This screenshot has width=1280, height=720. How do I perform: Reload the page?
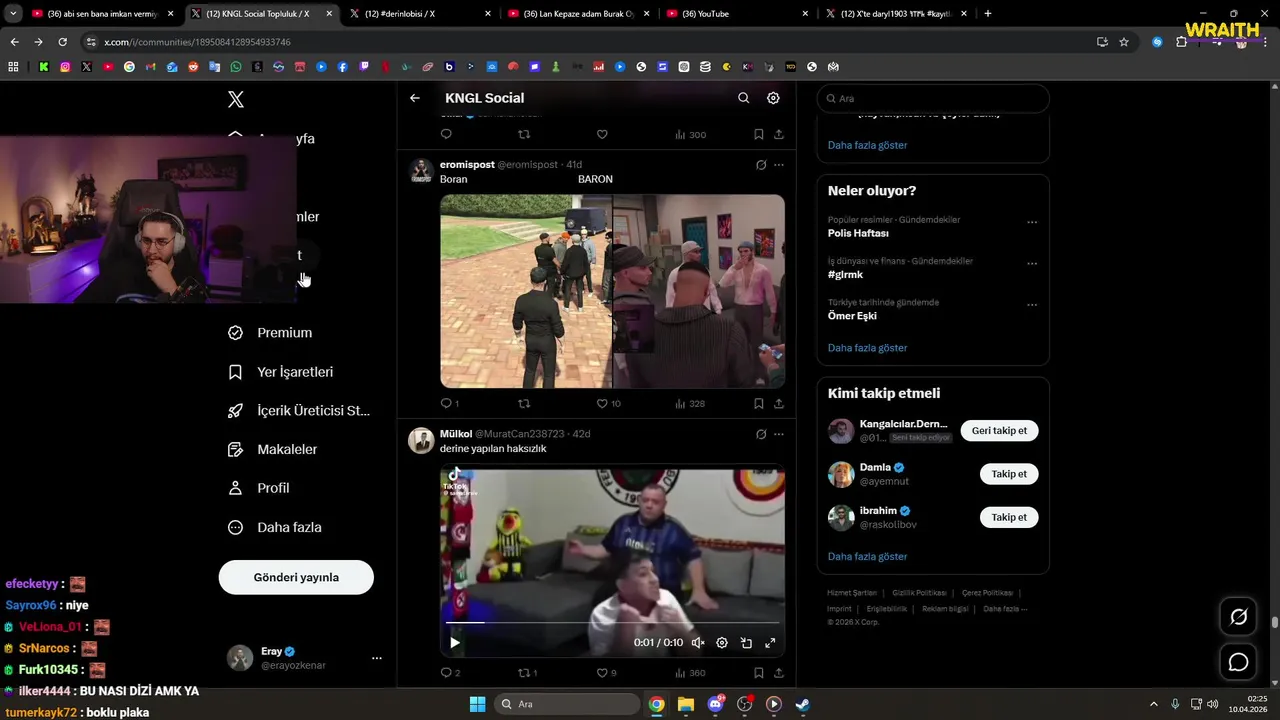coord(62,42)
